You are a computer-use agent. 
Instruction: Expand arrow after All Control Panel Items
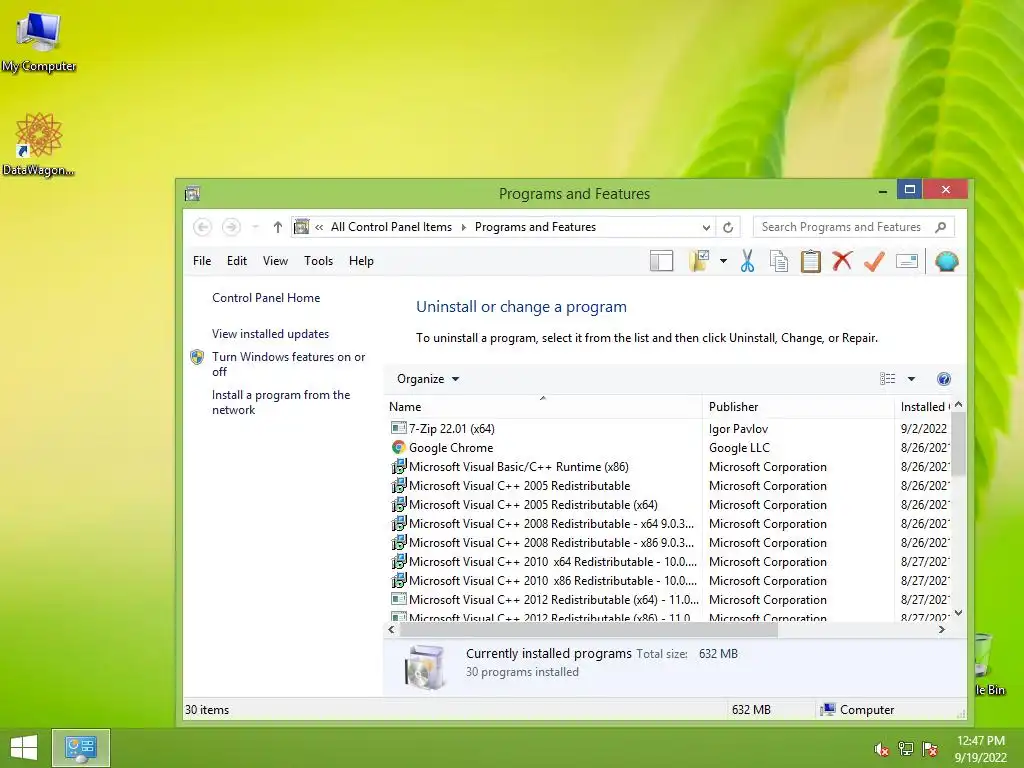(x=464, y=227)
